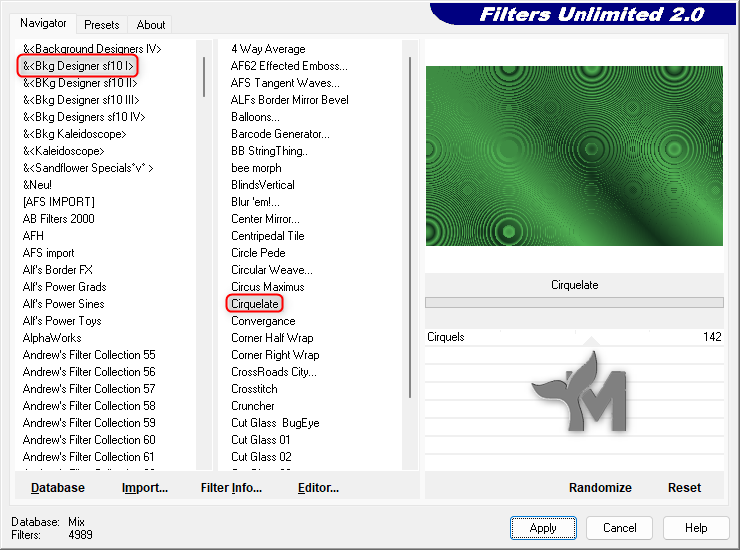
Task: Open the Database menu button
Action: pos(58,488)
